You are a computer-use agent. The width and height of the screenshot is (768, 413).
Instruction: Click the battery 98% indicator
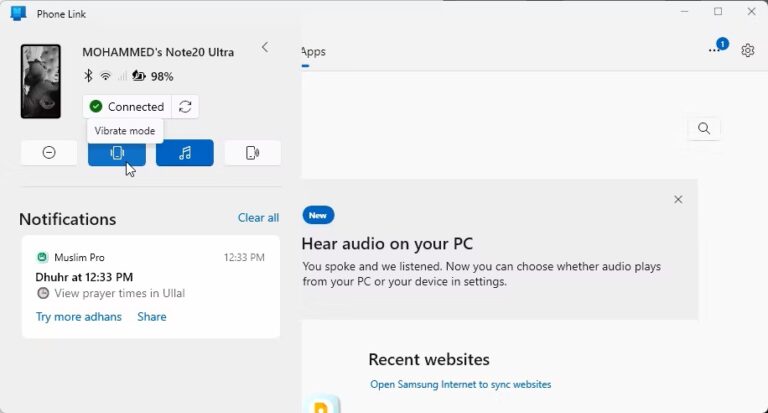coord(153,76)
